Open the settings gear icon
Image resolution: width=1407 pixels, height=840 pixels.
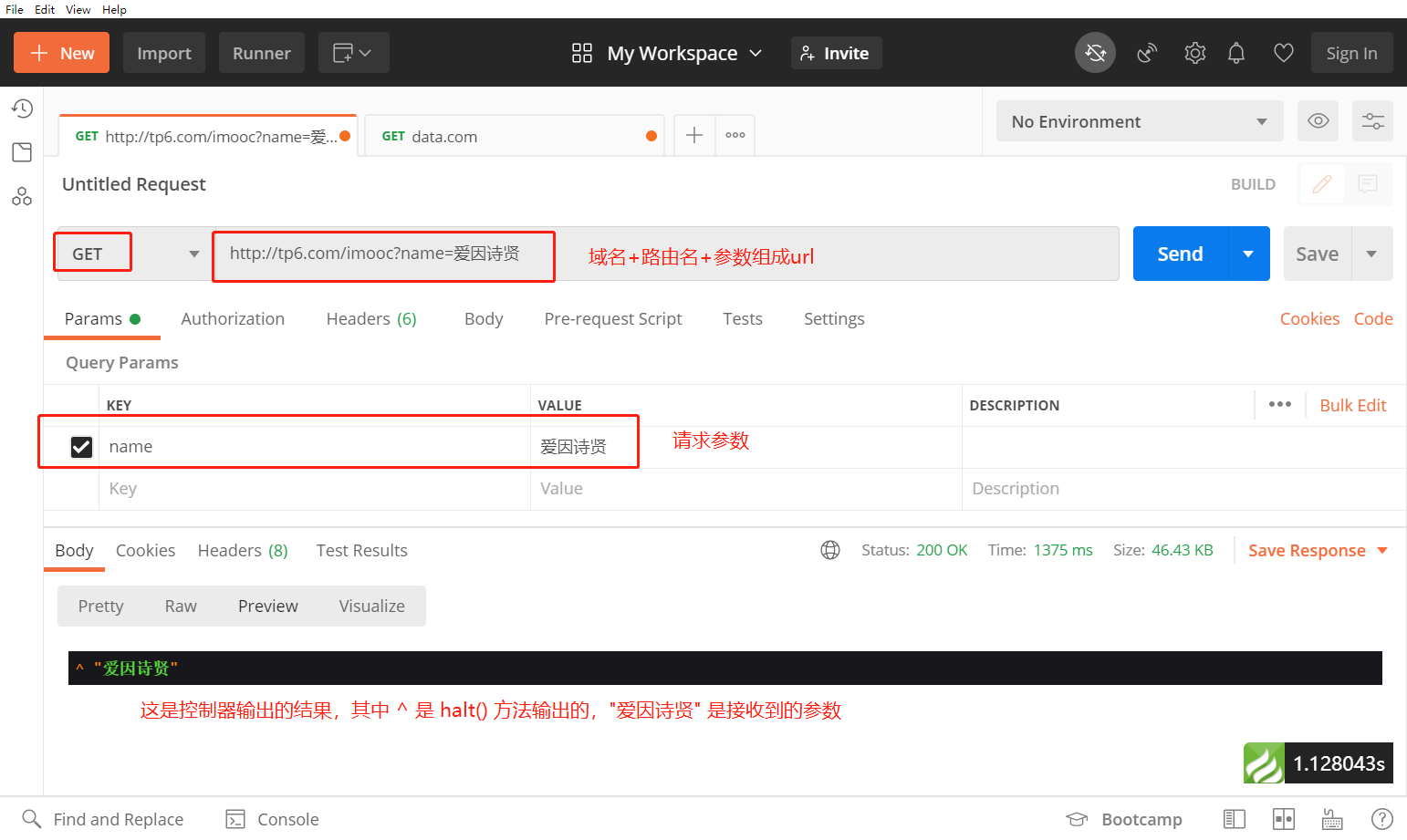[1194, 53]
